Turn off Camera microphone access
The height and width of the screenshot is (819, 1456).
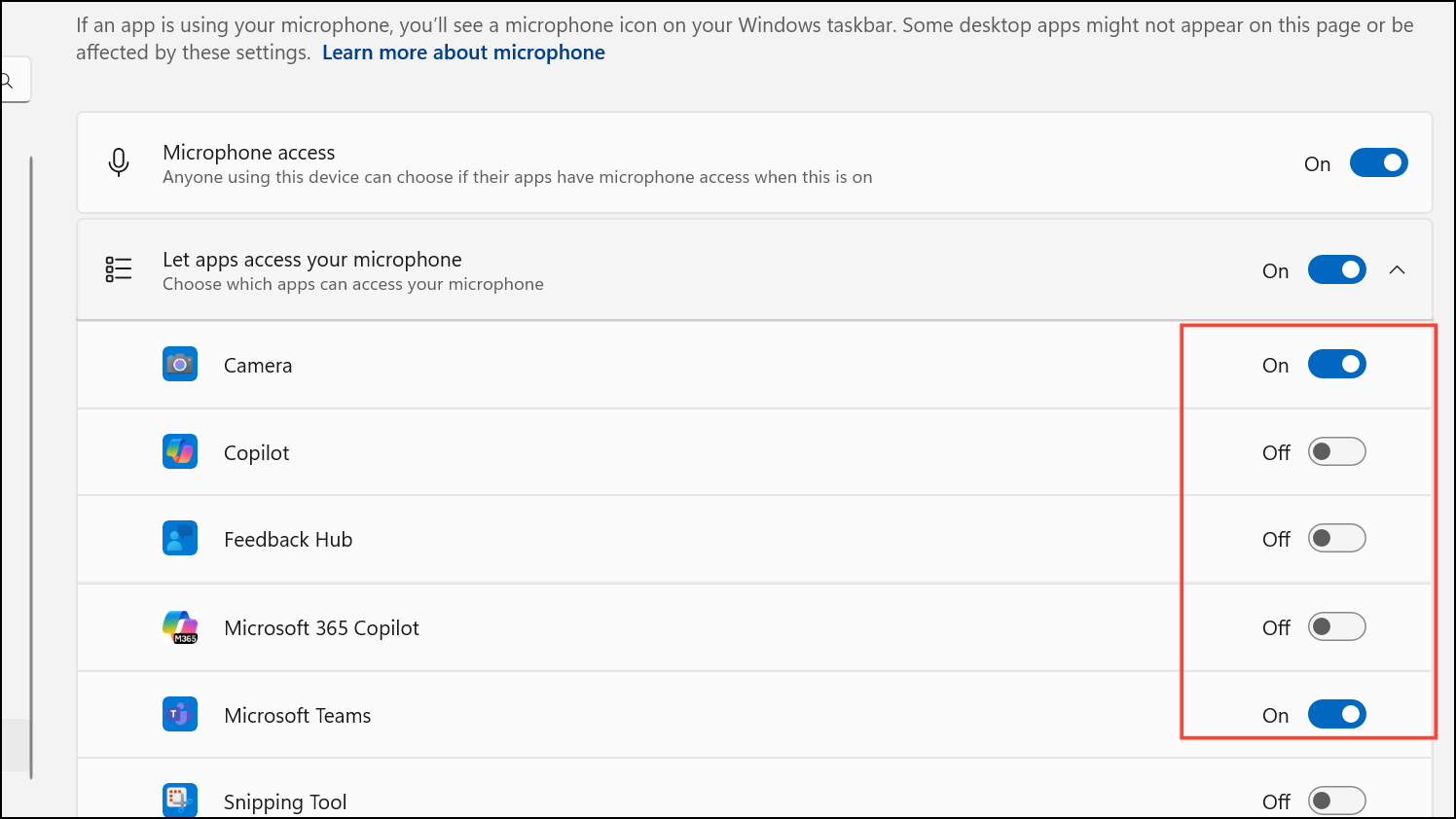1336,365
